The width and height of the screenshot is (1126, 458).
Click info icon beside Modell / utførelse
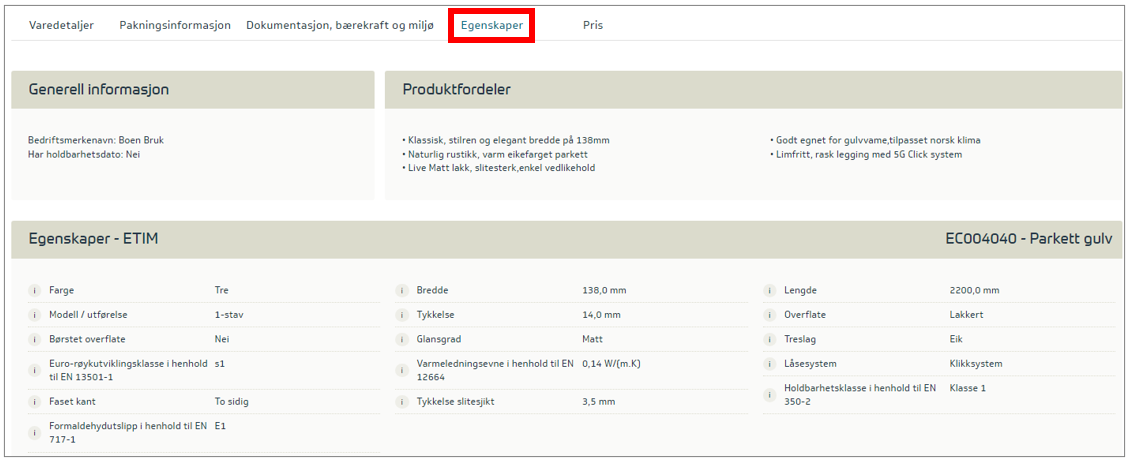pyautogui.click(x=34, y=315)
